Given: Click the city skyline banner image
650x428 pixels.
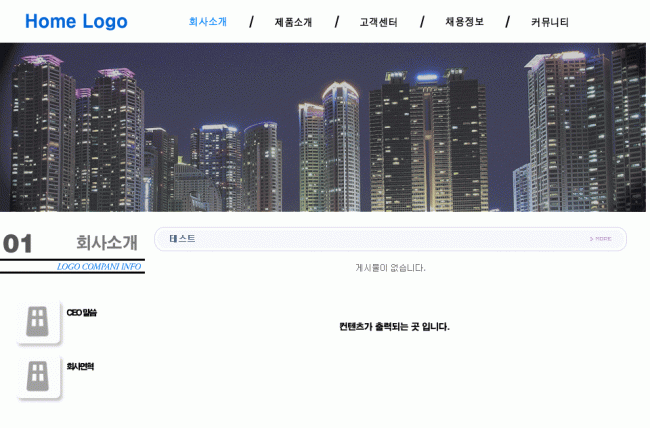Looking at the screenshot, I should click(323, 127).
